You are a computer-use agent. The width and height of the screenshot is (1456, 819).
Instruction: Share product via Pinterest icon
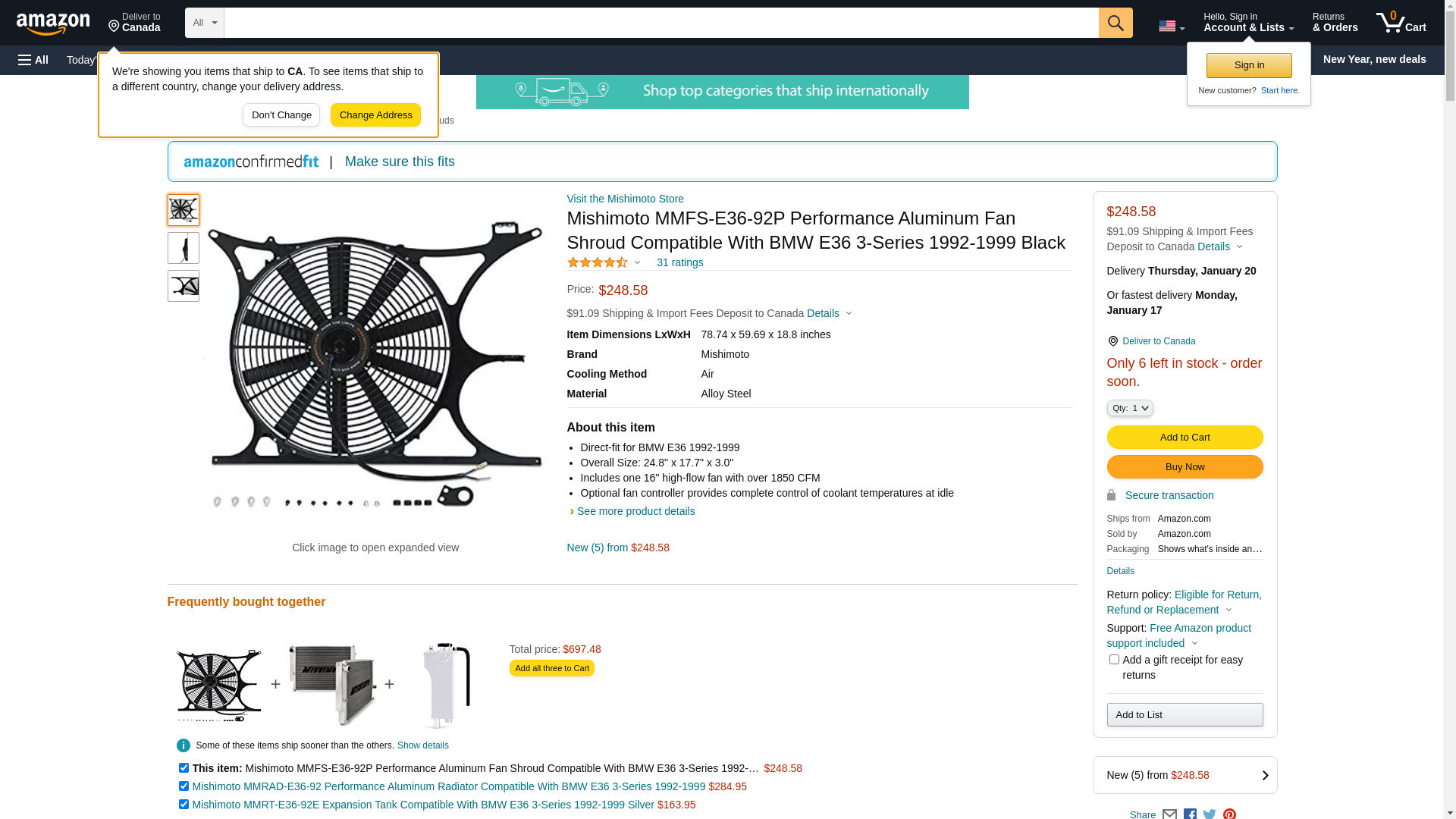(x=1229, y=814)
